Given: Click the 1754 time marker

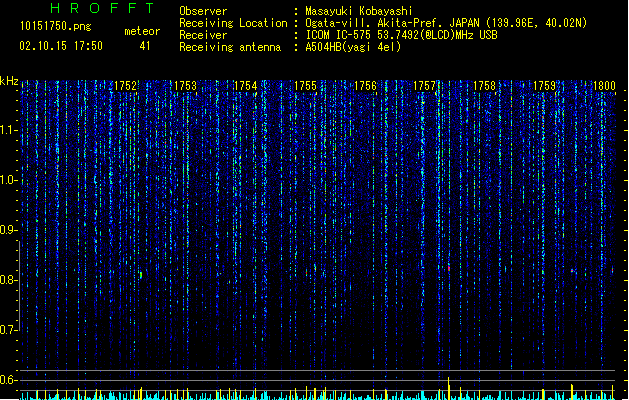Looking at the screenshot, I should click(x=246, y=86).
